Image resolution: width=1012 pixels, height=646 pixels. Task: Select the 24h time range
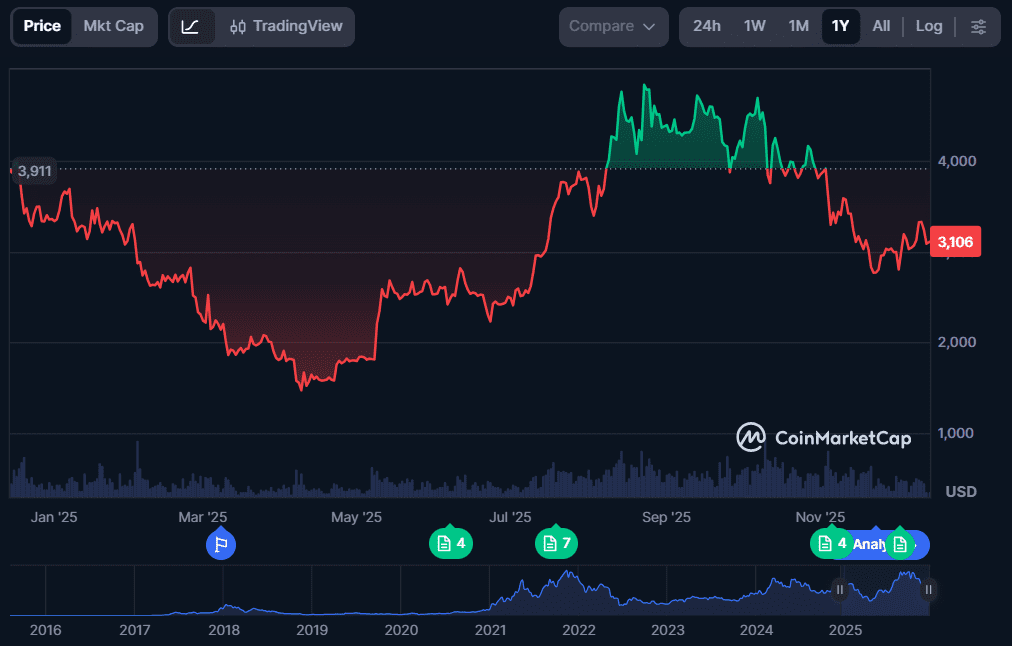707,26
